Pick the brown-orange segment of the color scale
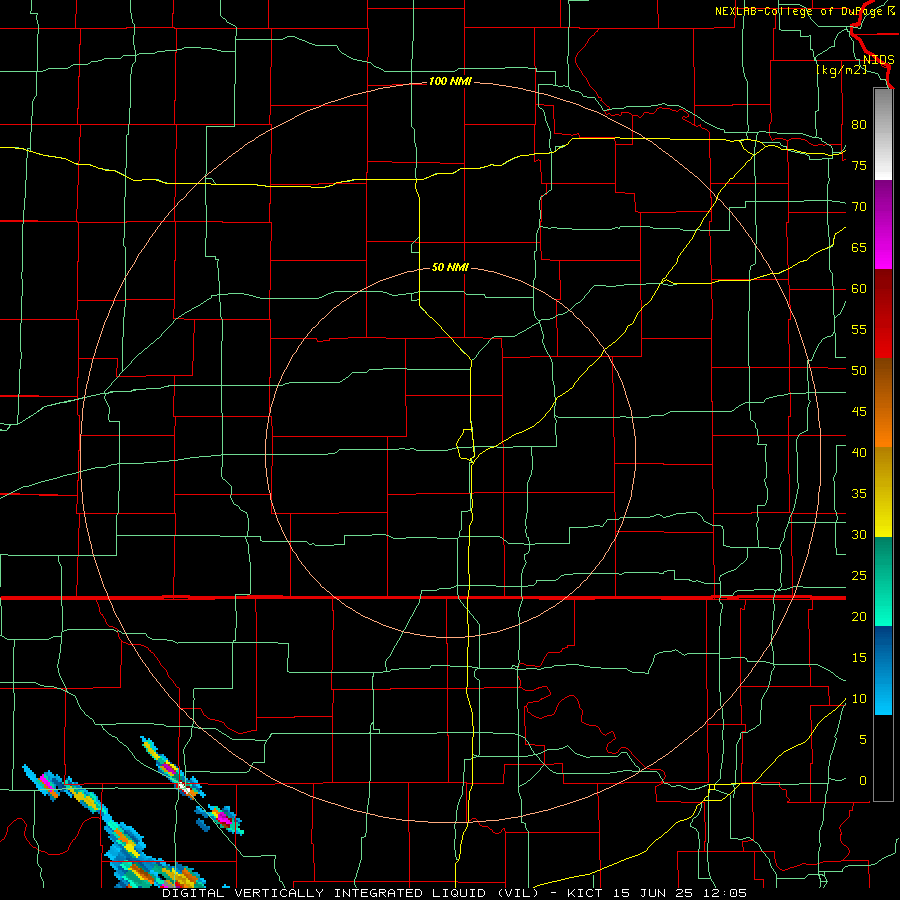The width and height of the screenshot is (900, 900). click(x=883, y=402)
